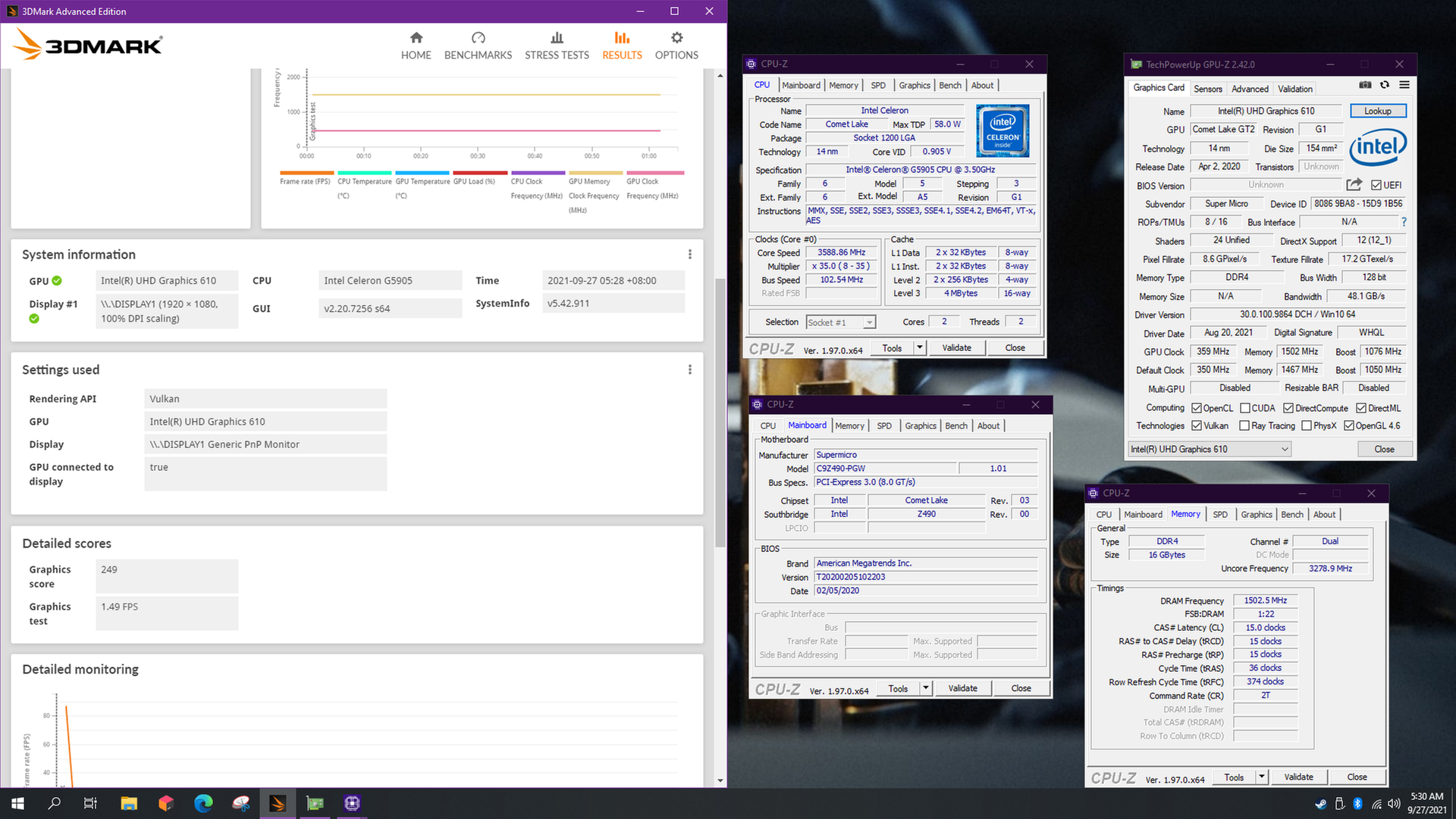Open File Explorer from taskbar

128,803
